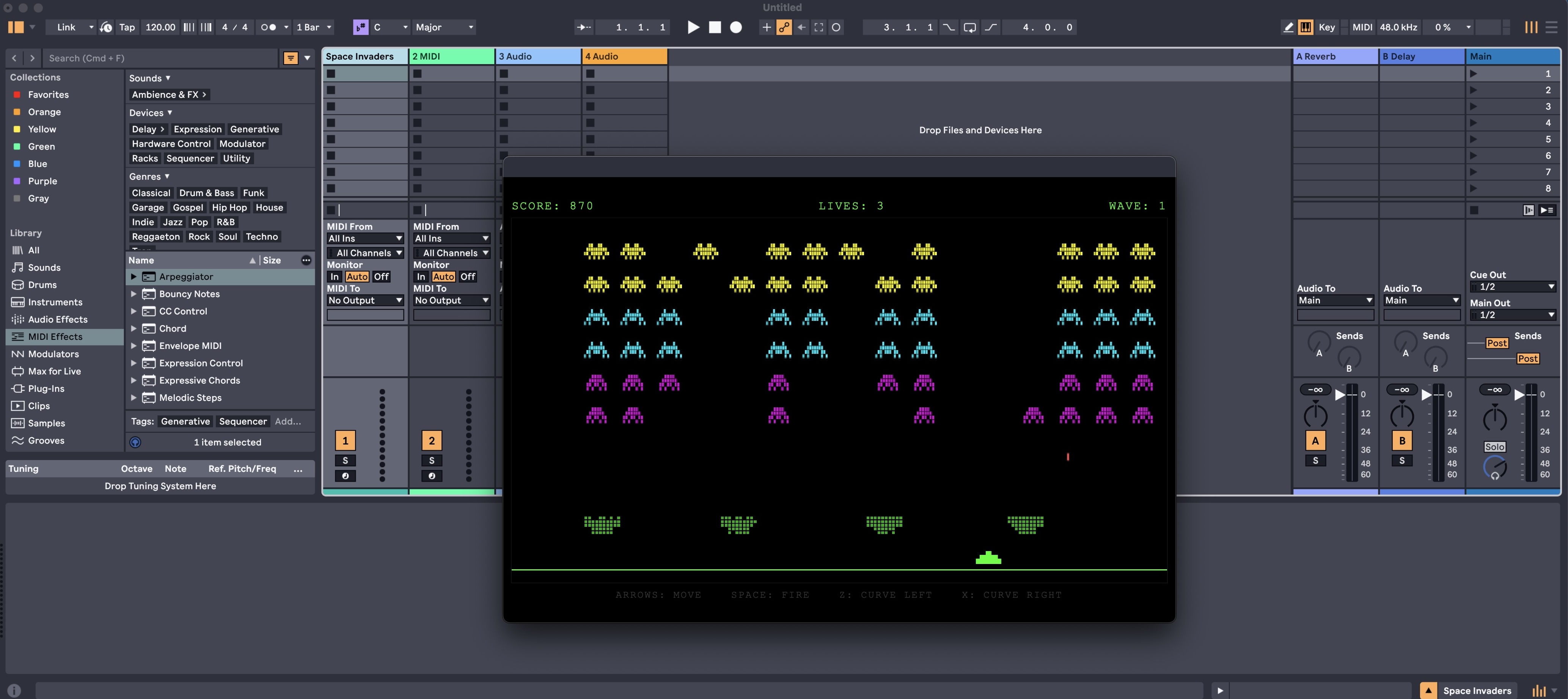Click the Main track Solo cue button
1568x699 pixels.
1494,447
